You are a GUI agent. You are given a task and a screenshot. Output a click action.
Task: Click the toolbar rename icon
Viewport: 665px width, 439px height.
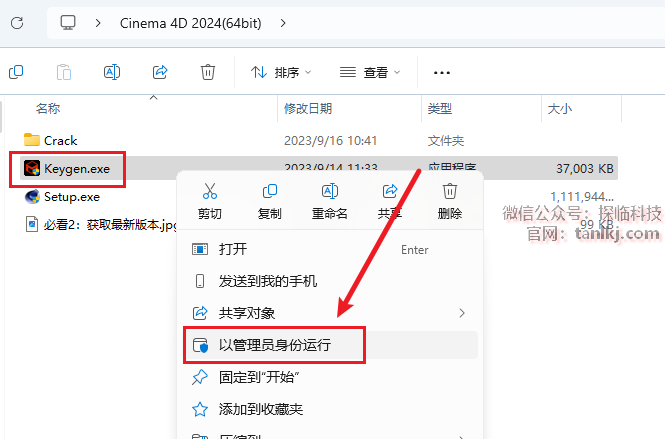coord(111,72)
